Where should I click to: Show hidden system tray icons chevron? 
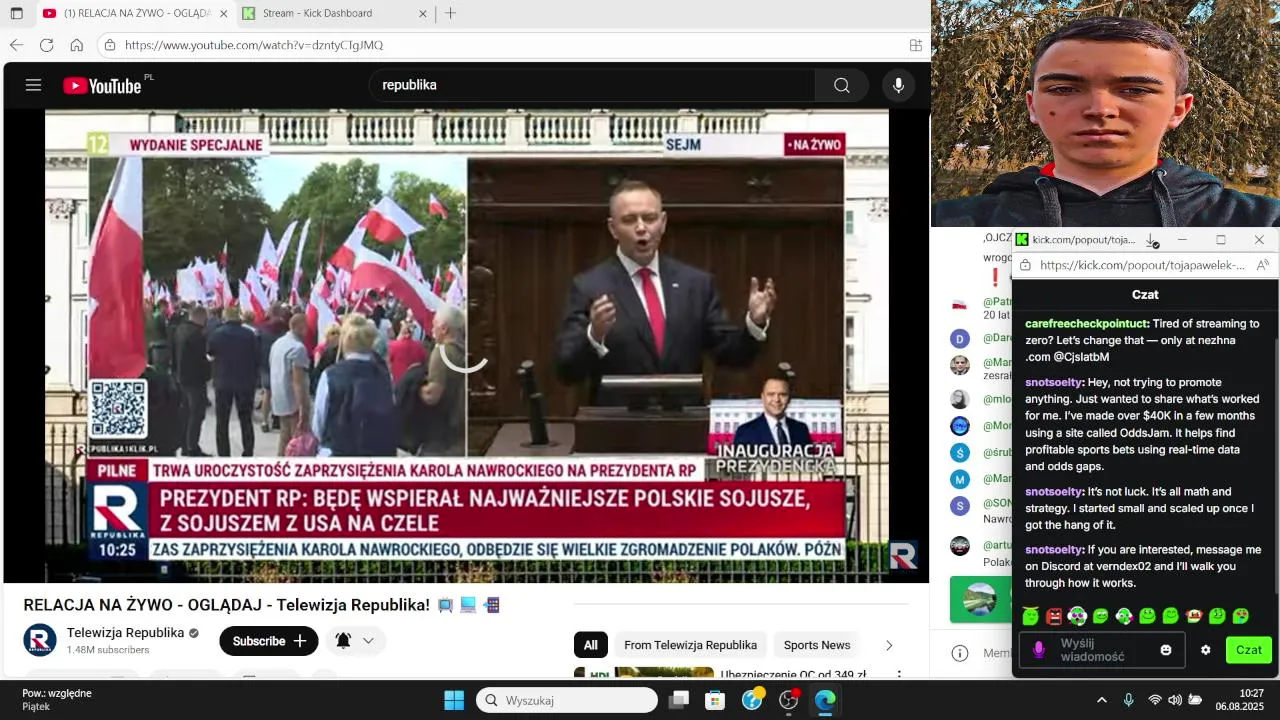click(1102, 700)
